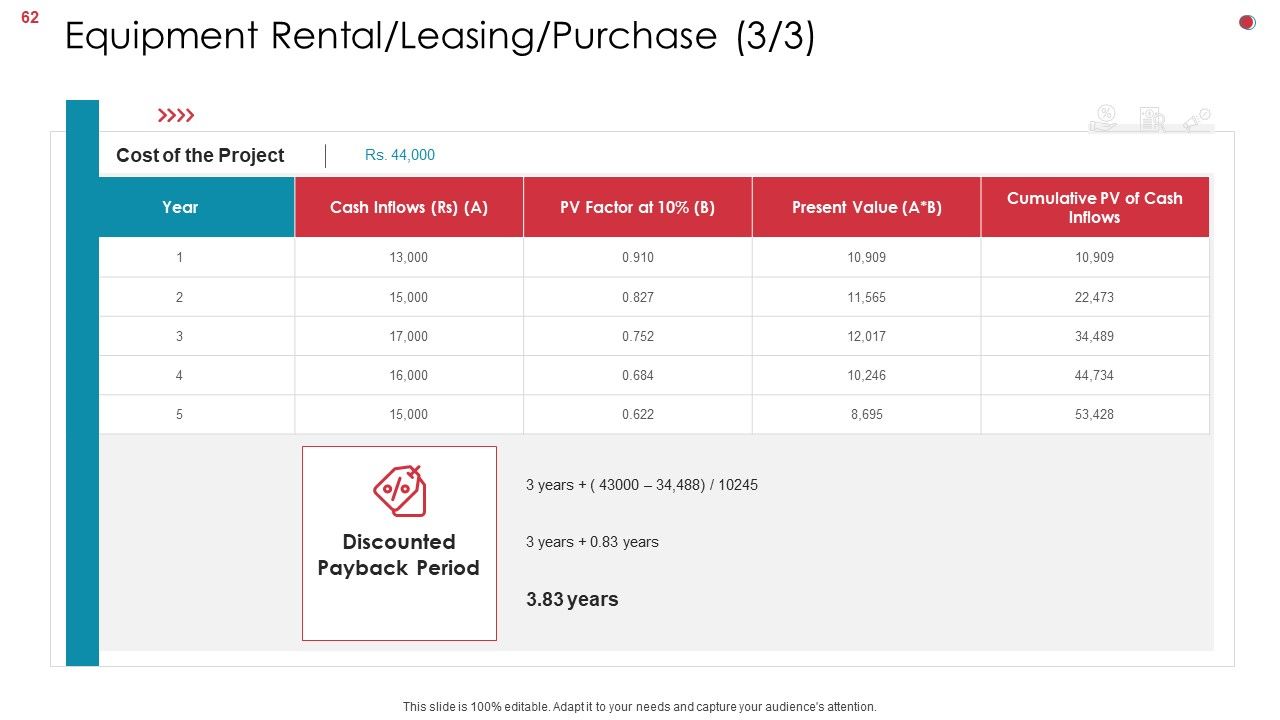Click Cost of the Project label

[x=200, y=155]
